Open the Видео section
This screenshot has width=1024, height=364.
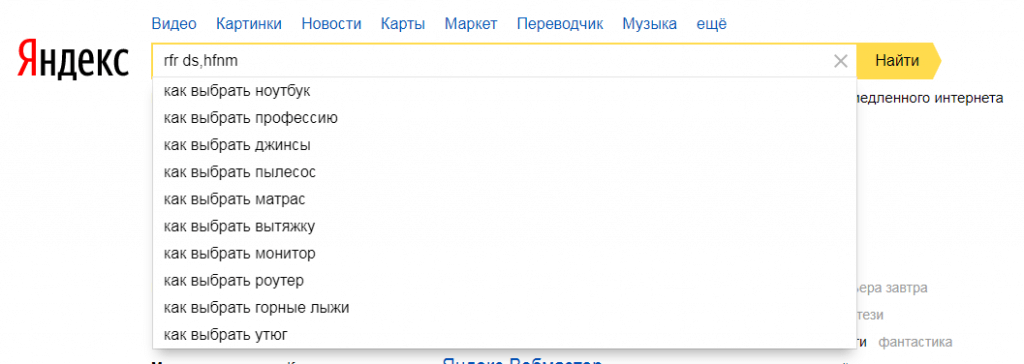(174, 24)
